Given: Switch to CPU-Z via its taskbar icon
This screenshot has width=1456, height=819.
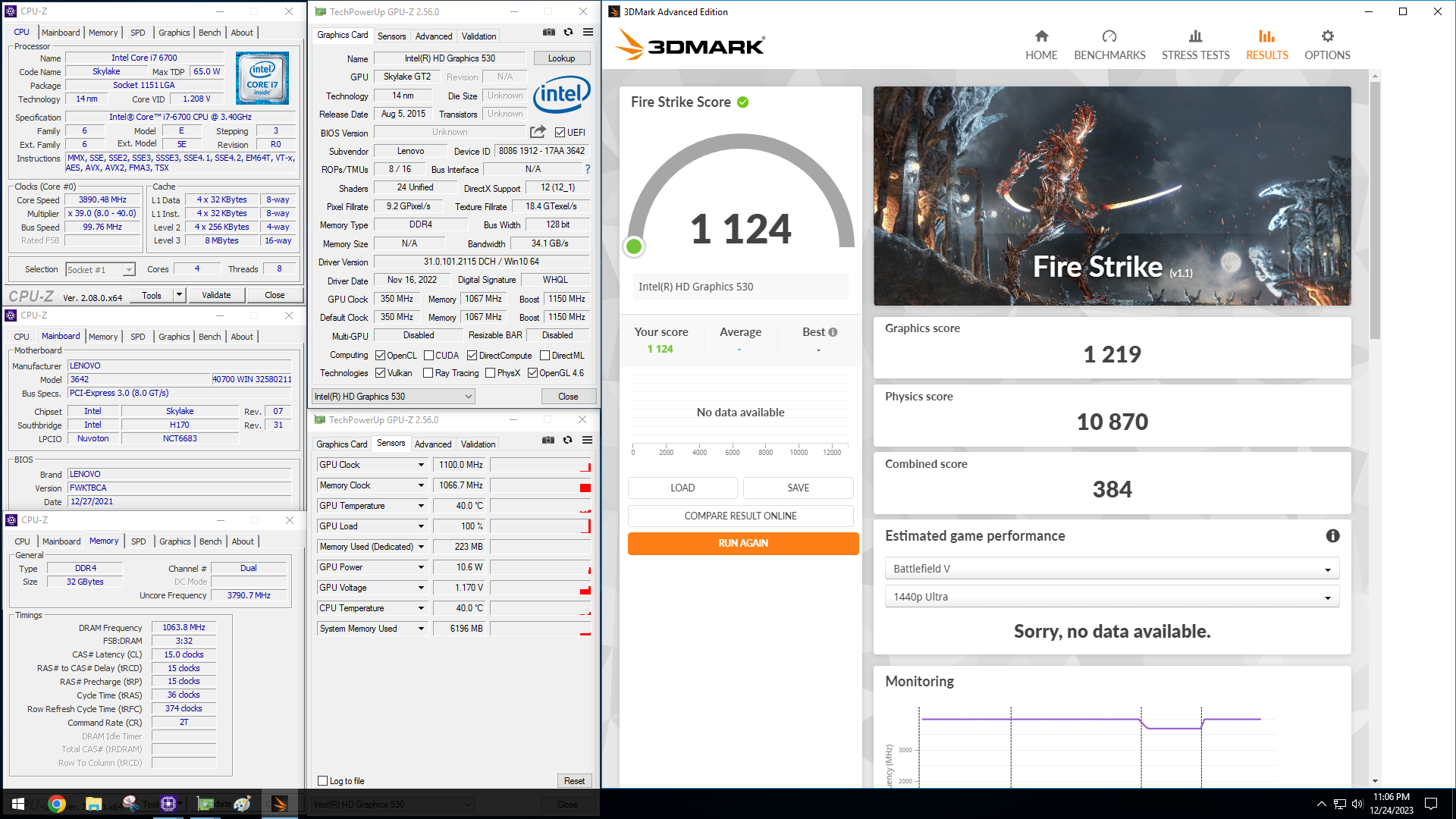Looking at the screenshot, I should coord(168,804).
